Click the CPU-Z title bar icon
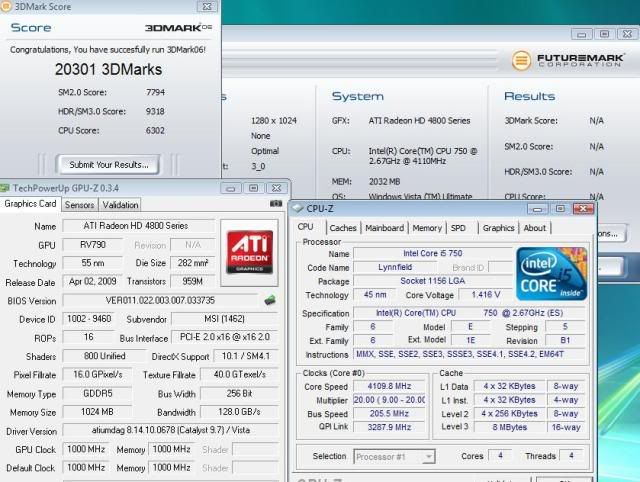Image resolution: width=640 pixels, height=482 pixels. coord(298,209)
